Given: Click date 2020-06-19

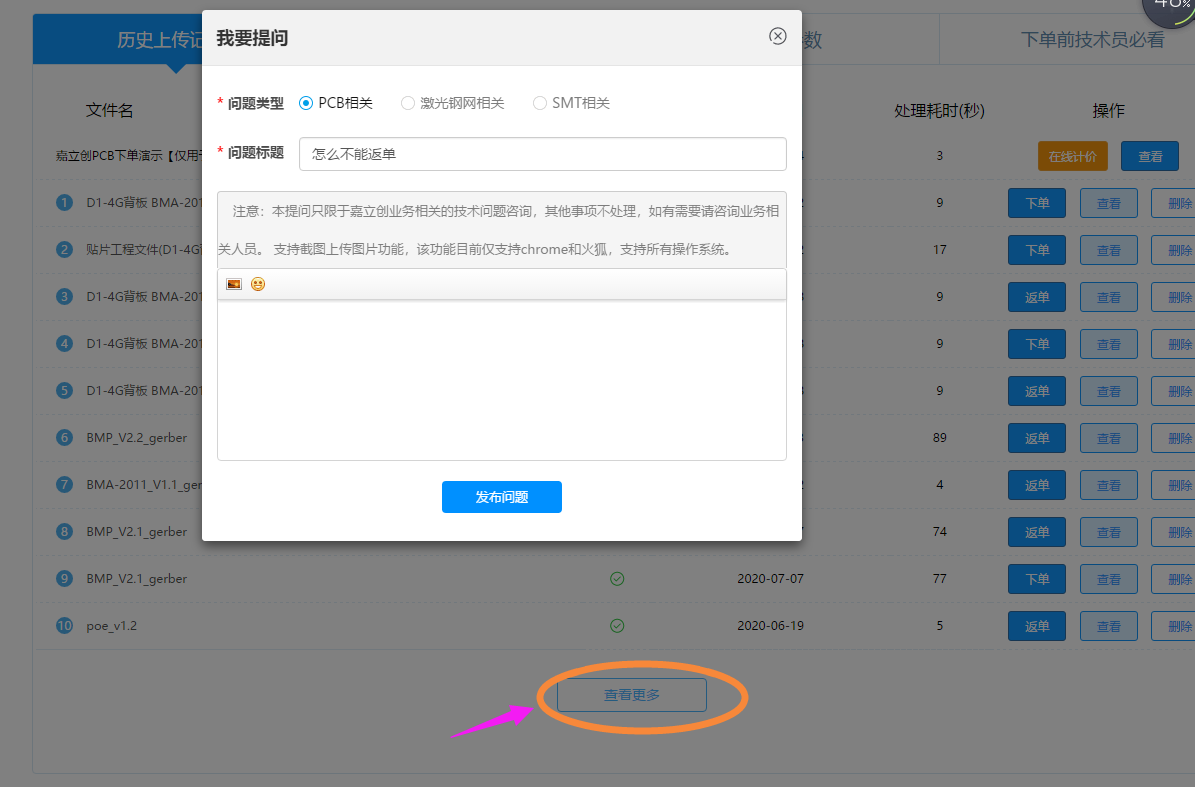Looking at the screenshot, I should pos(770,625).
